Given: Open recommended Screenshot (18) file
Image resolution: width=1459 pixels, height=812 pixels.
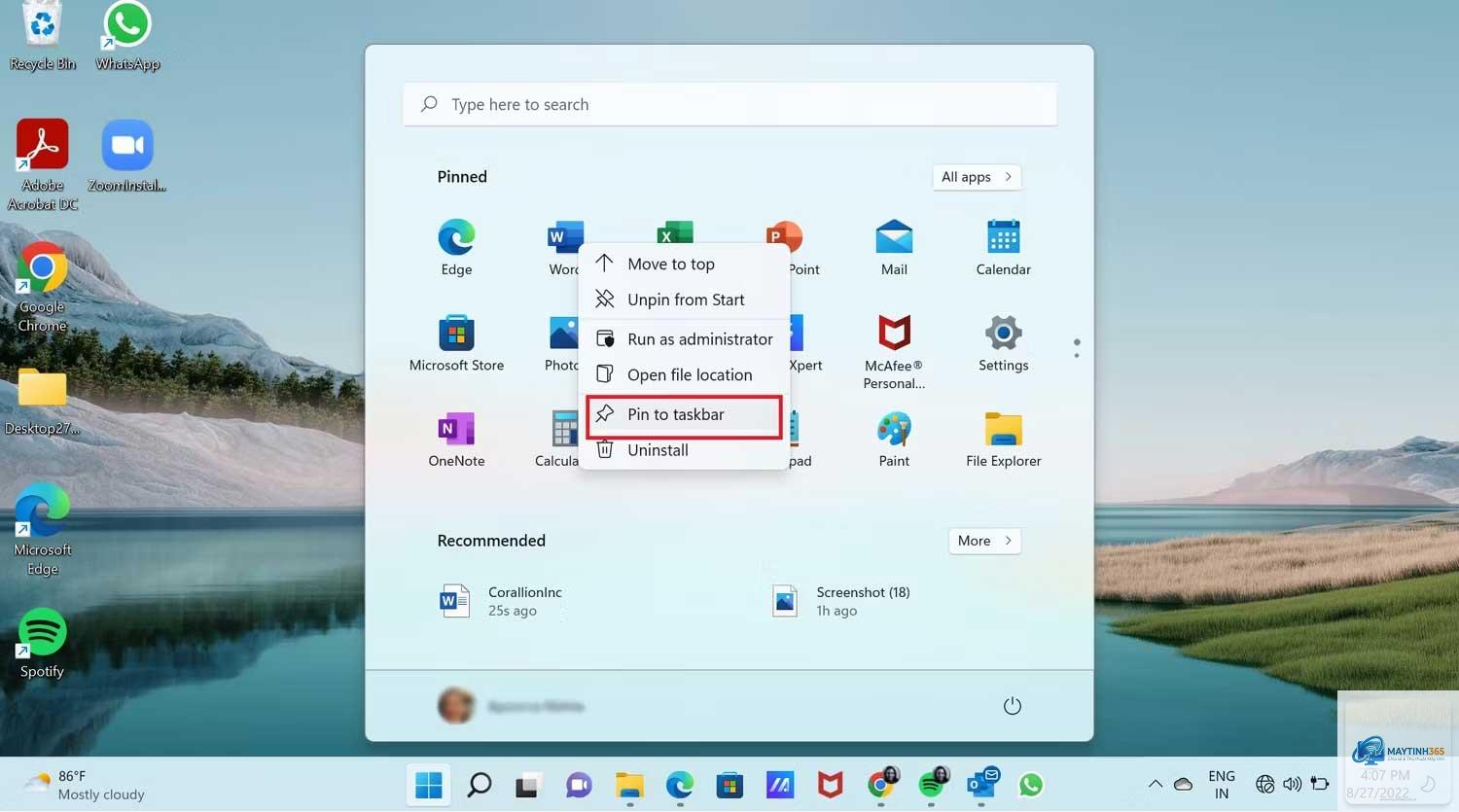Looking at the screenshot, I should pyautogui.click(x=841, y=601).
